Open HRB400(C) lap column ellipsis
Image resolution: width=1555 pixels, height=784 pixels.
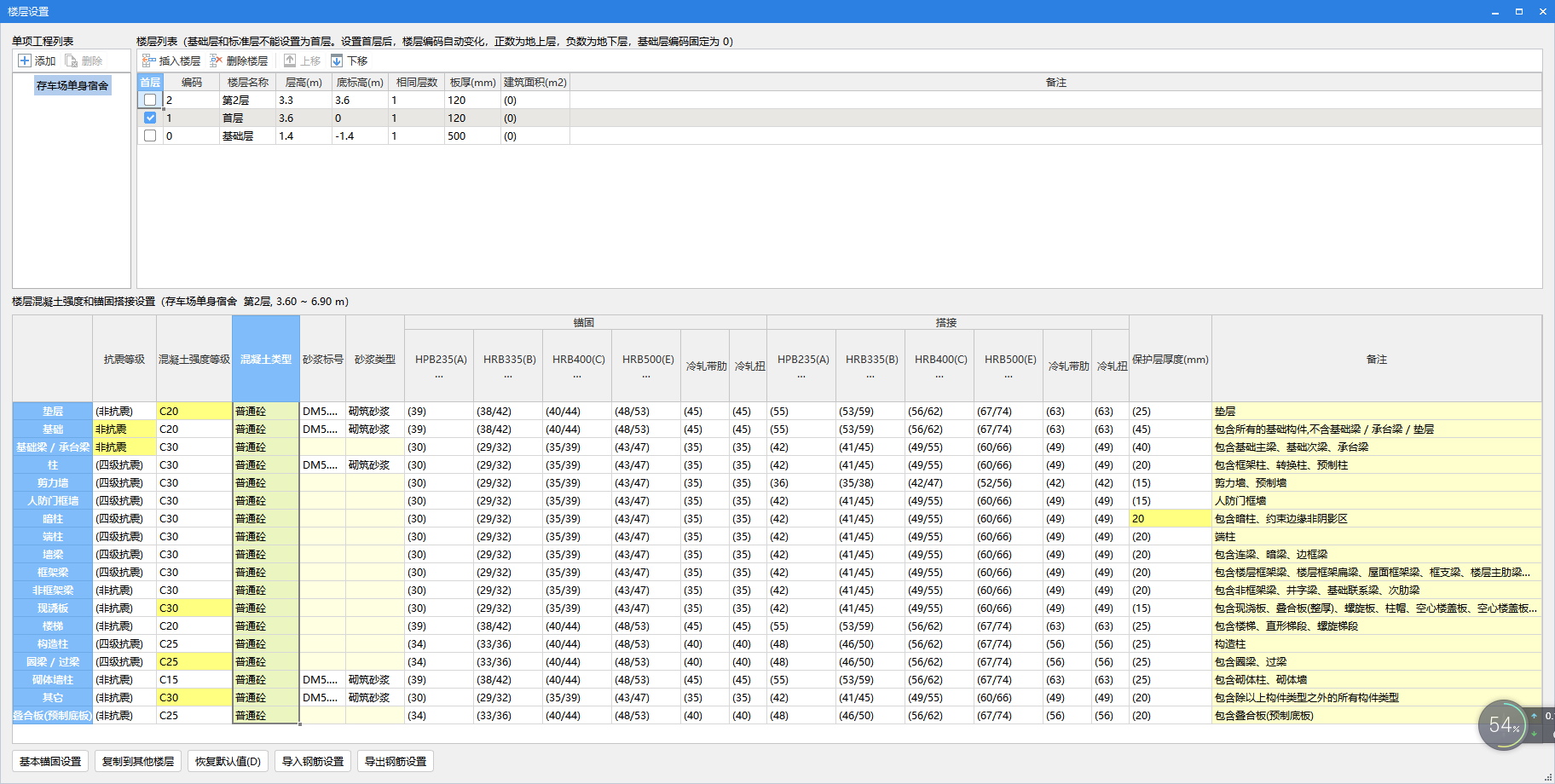pos(939,376)
